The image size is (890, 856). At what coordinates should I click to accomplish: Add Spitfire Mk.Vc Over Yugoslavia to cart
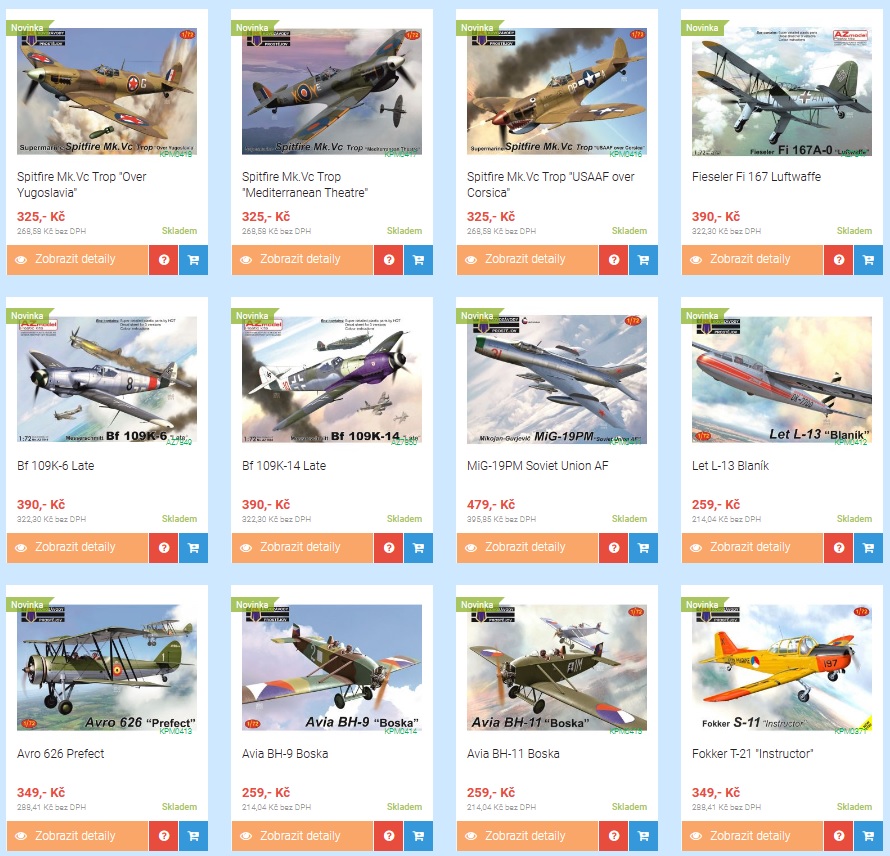coord(194,260)
